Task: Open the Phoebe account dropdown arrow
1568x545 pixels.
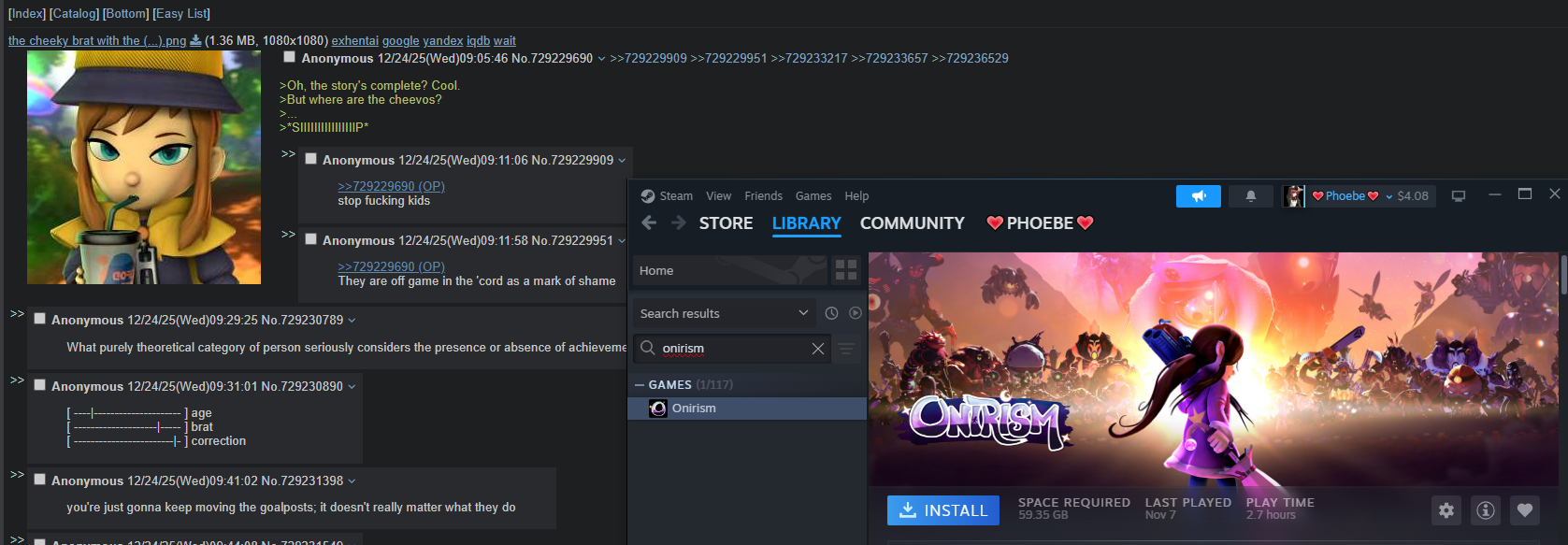Action: tap(1389, 196)
